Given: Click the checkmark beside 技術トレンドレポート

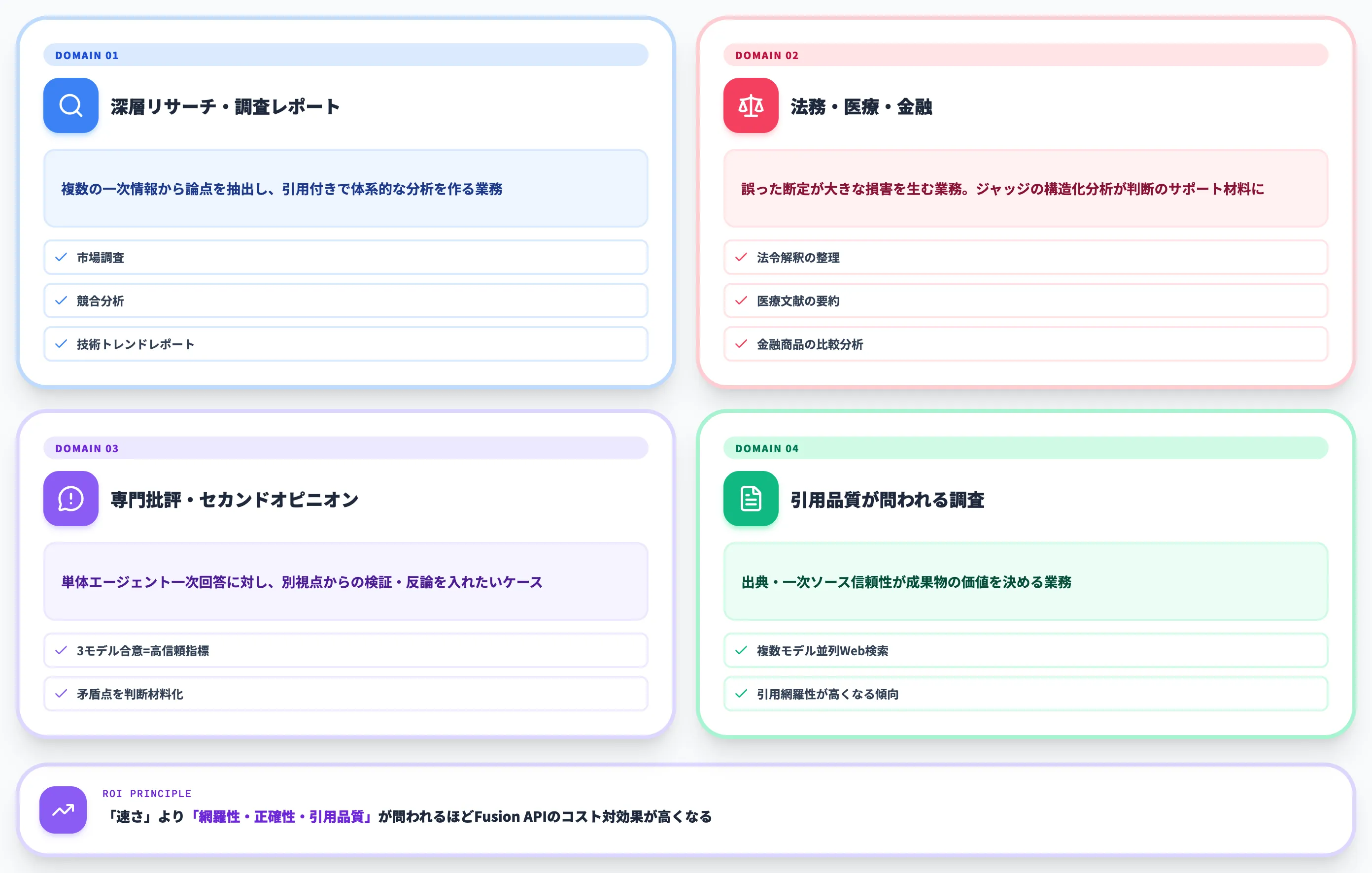Looking at the screenshot, I should click(61, 344).
